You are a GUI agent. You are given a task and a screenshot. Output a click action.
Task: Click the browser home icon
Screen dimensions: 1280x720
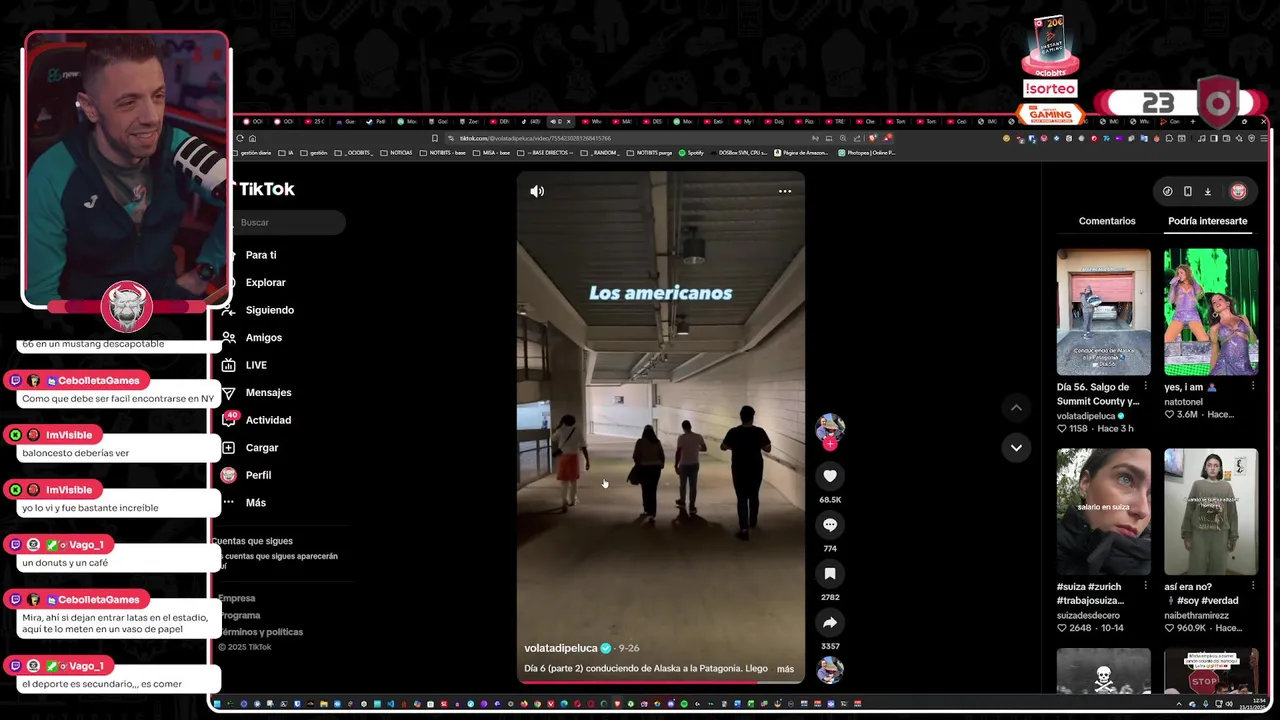click(252, 138)
